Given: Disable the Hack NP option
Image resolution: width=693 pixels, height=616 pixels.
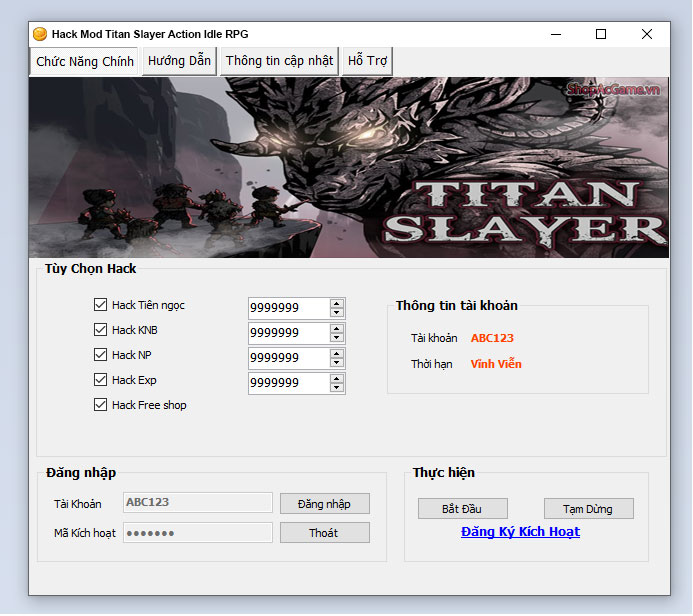Looking at the screenshot, I should coord(100,355).
